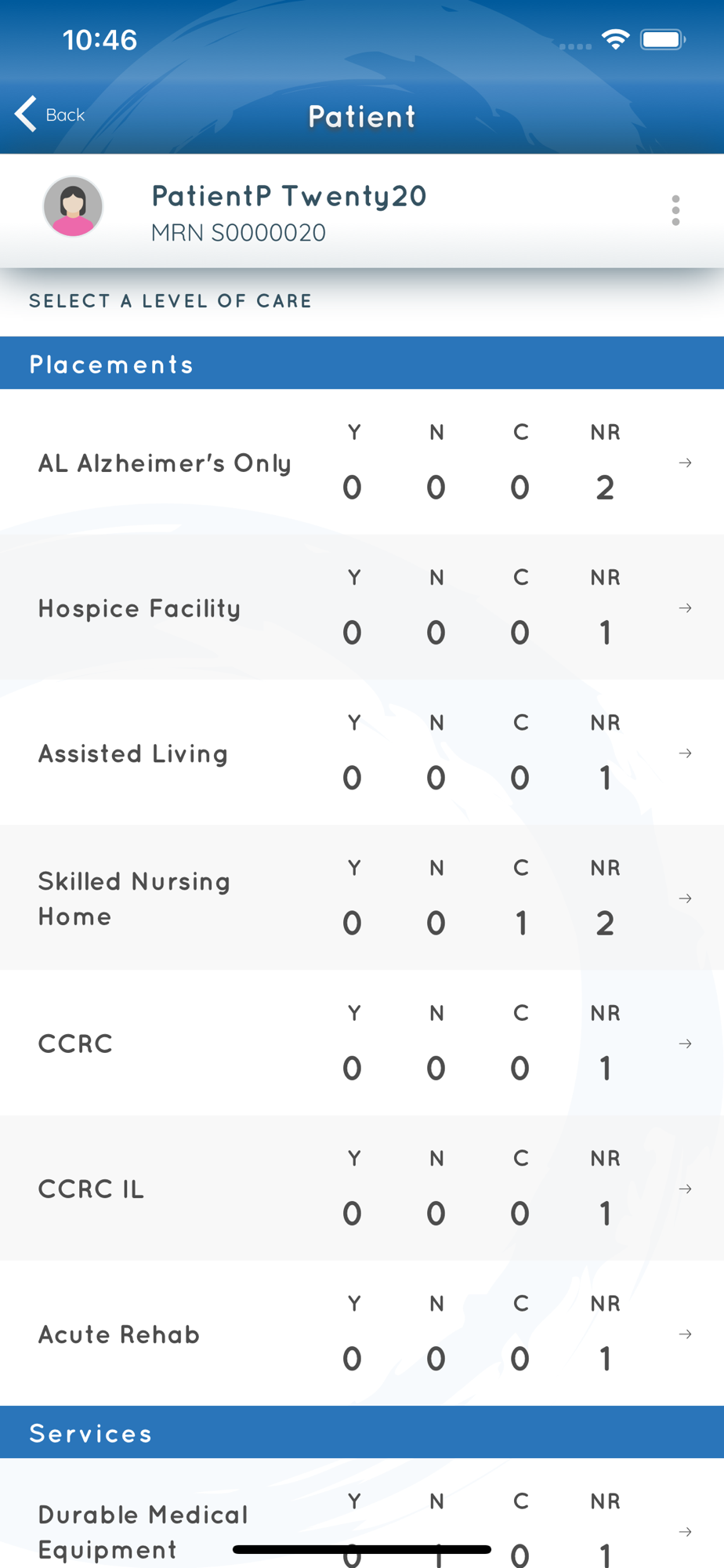Tap Skilled Nursing Home NR count
724x1568 pixels.
coord(605,924)
